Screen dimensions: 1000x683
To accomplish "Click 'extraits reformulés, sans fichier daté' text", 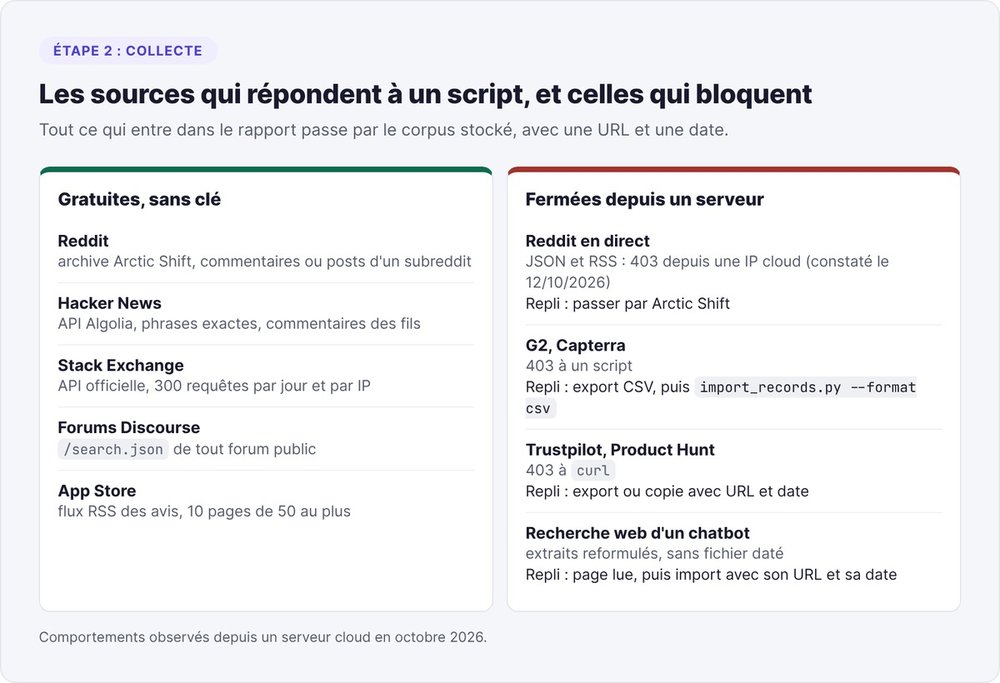I will pos(654,553).
